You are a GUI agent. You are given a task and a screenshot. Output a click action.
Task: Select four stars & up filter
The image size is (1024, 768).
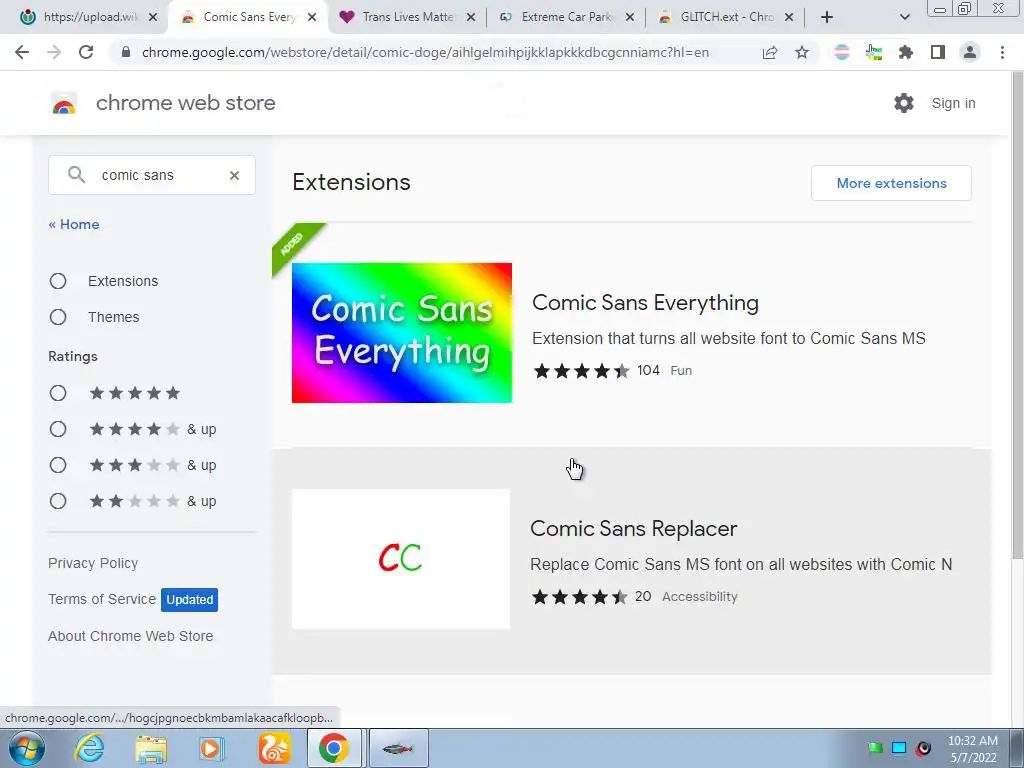58,429
